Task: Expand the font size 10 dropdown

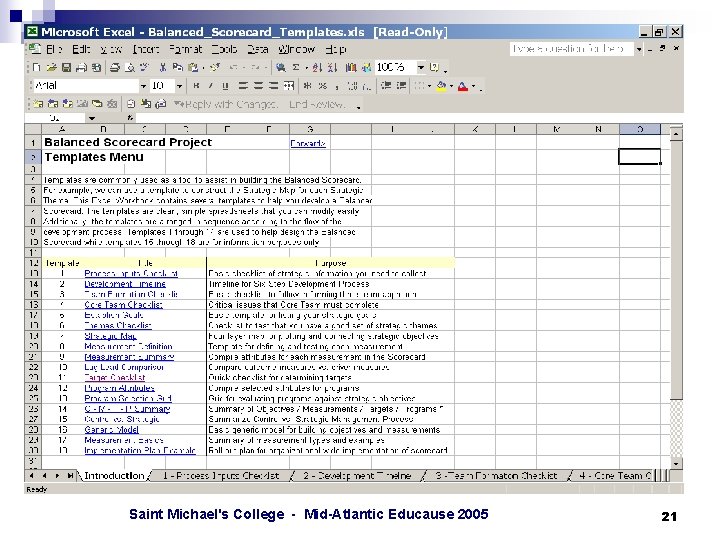Action: tap(180, 86)
